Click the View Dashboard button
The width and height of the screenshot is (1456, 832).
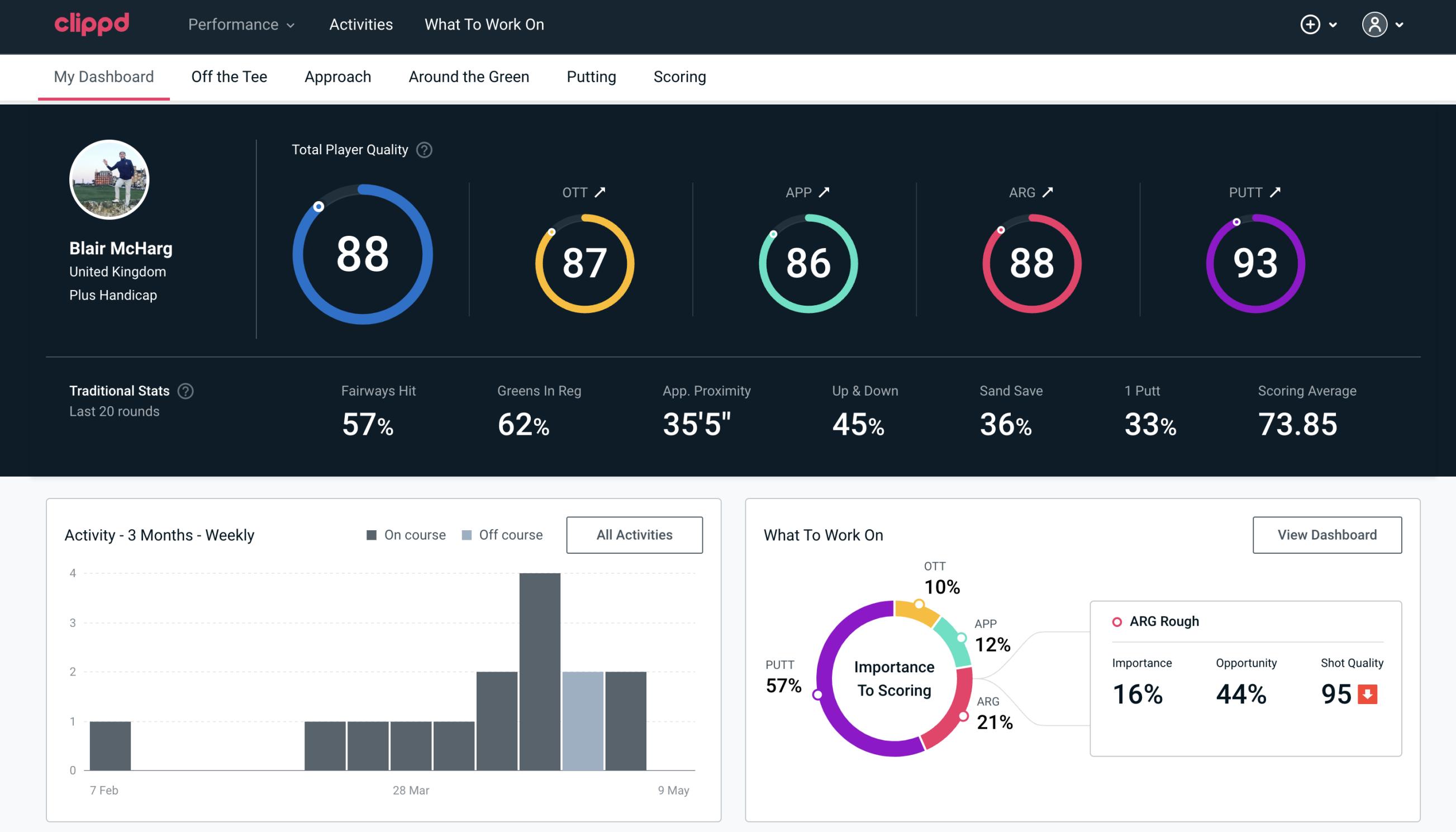click(x=1326, y=534)
